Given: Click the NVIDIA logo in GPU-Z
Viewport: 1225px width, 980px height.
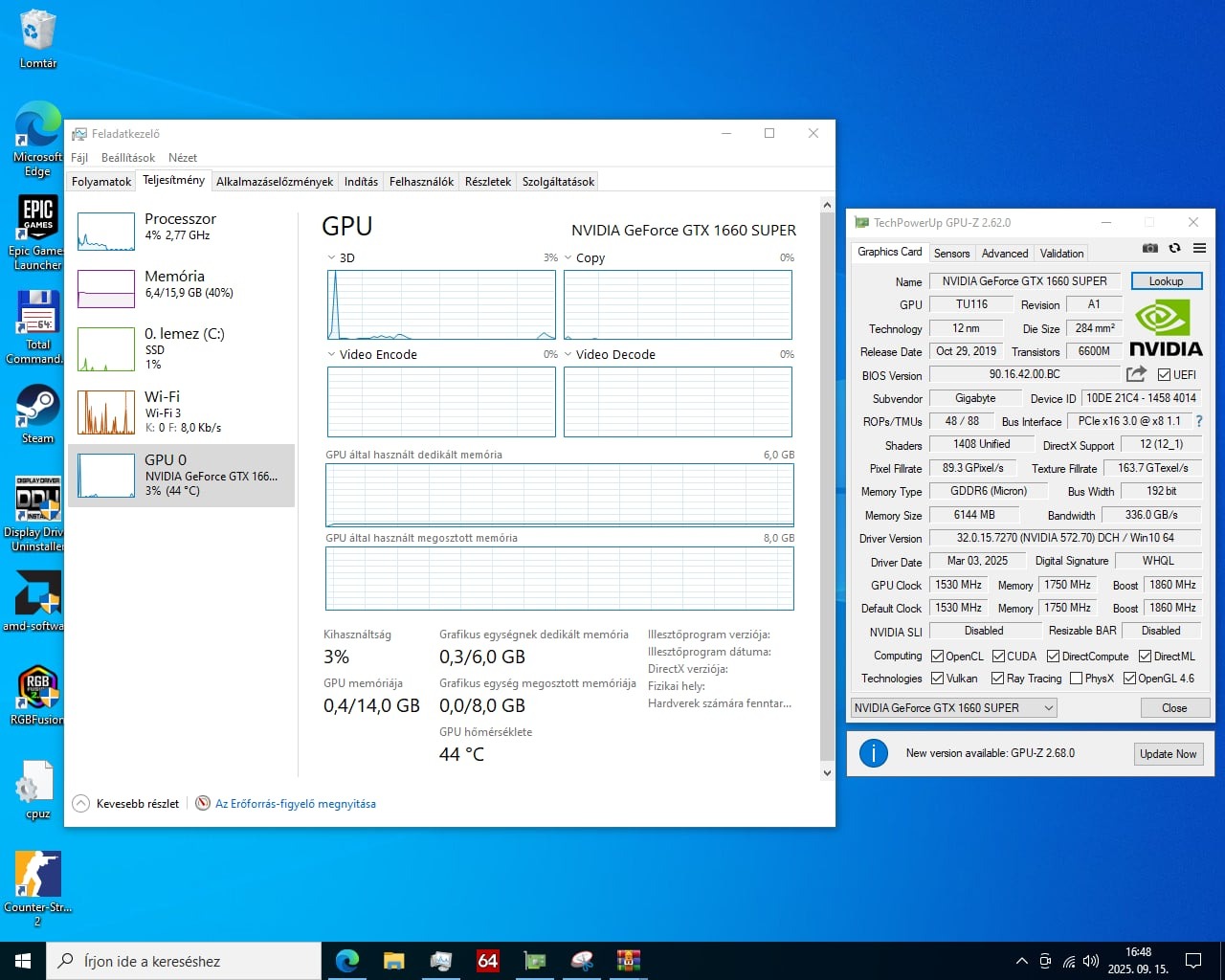Looking at the screenshot, I should click(x=1166, y=328).
